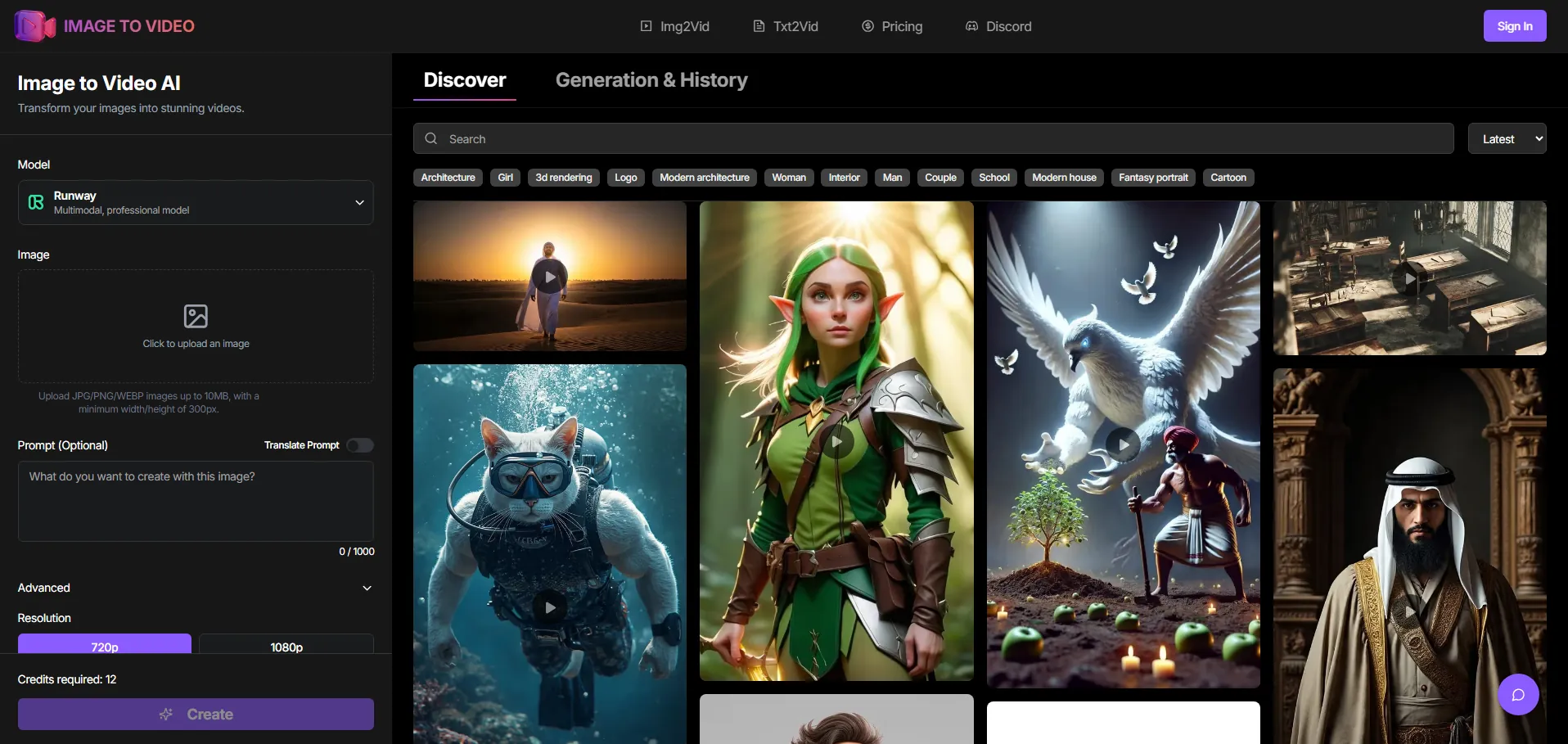The image size is (1568, 744).
Task: Play the white eagle video
Action: point(1123,444)
